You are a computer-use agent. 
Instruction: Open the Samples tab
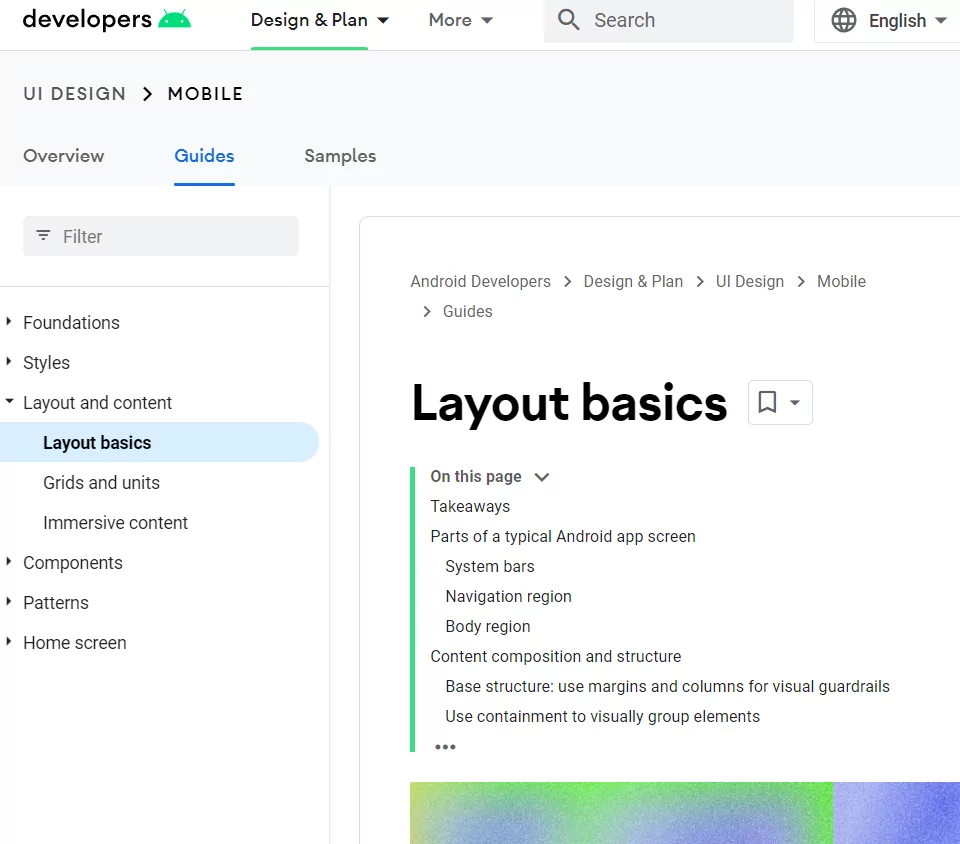340,156
